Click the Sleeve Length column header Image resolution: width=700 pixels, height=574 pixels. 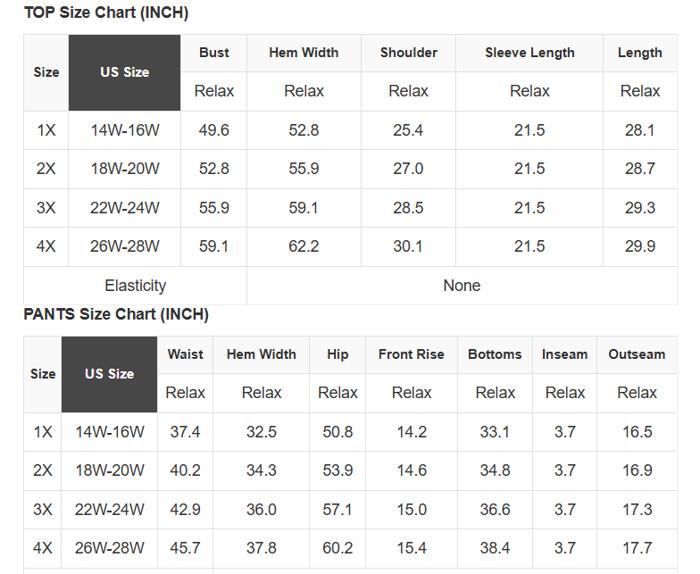529,53
